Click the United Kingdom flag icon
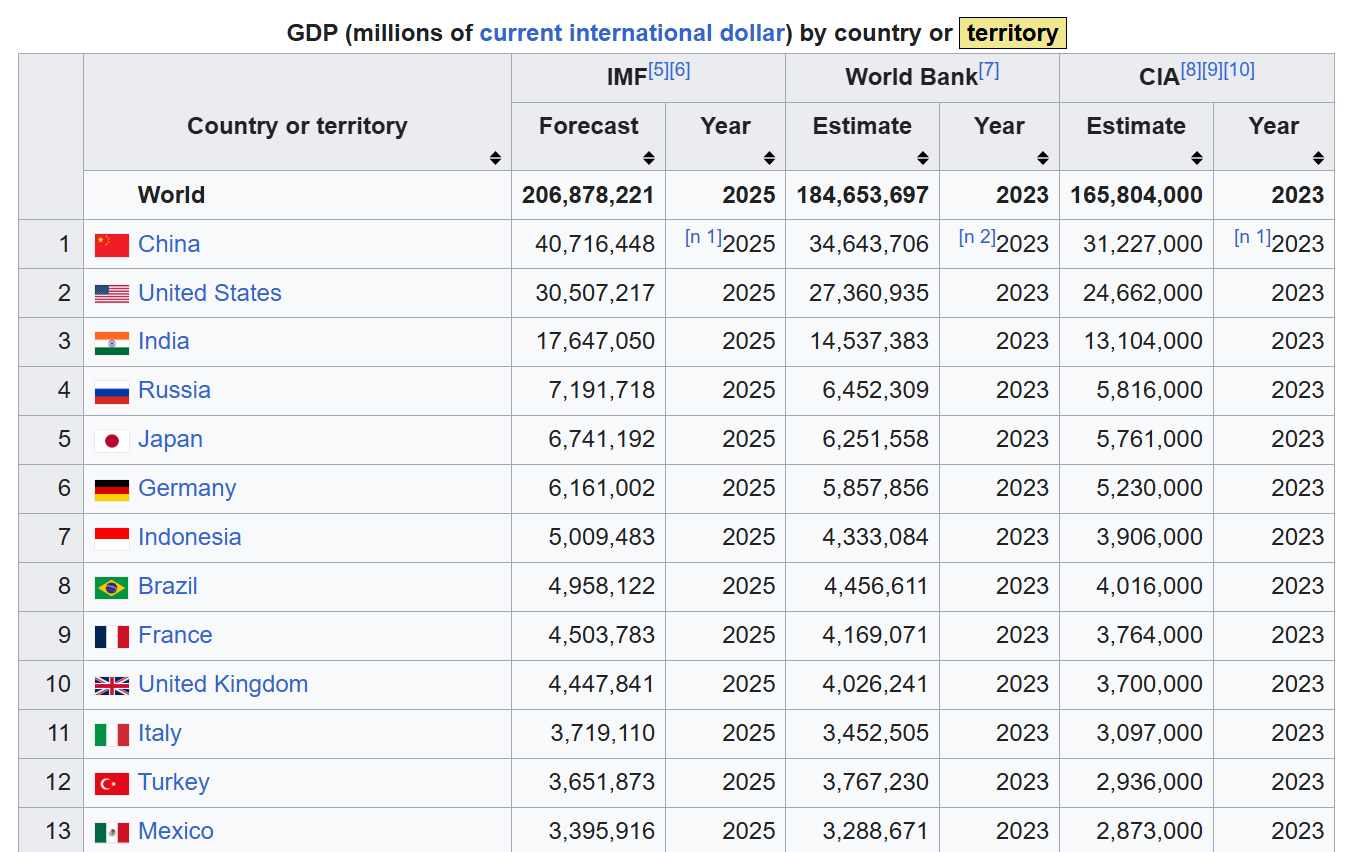 coord(112,686)
